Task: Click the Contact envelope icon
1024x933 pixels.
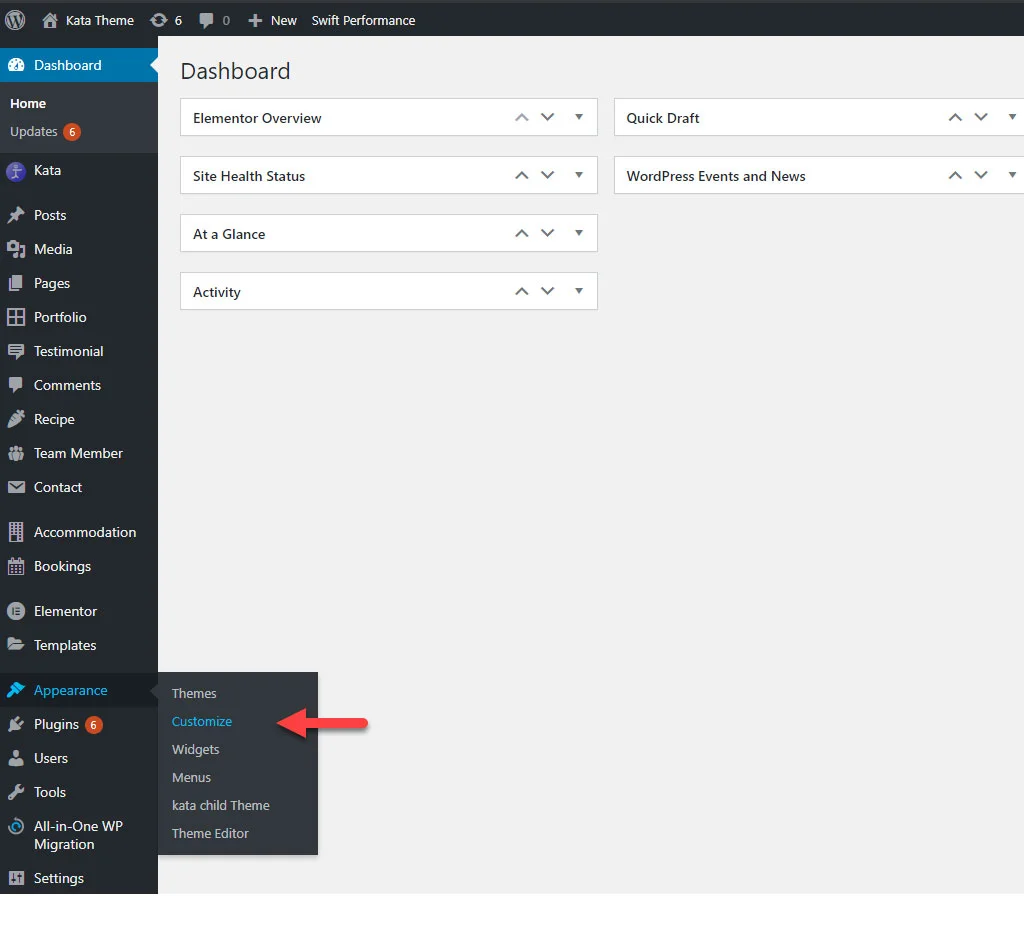Action: [x=16, y=487]
